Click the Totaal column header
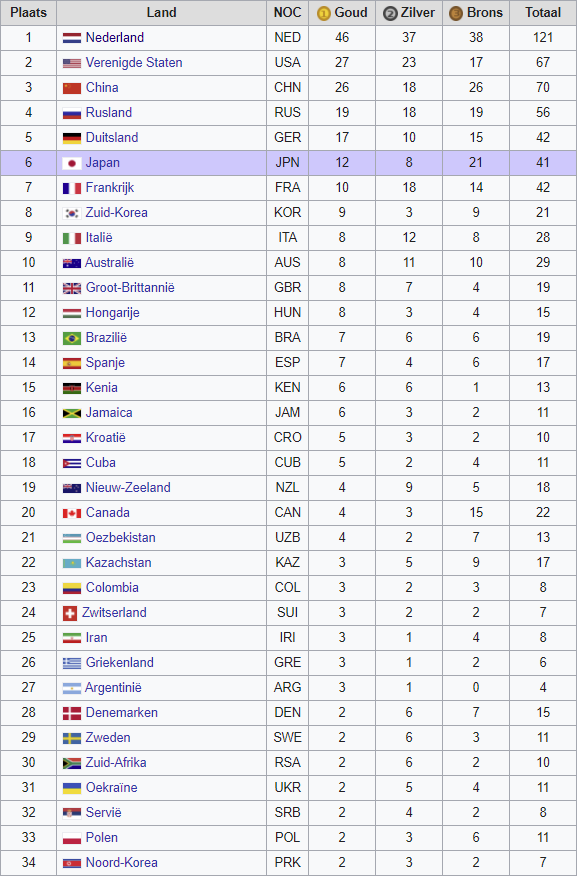The height and width of the screenshot is (876, 577). tap(543, 13)
